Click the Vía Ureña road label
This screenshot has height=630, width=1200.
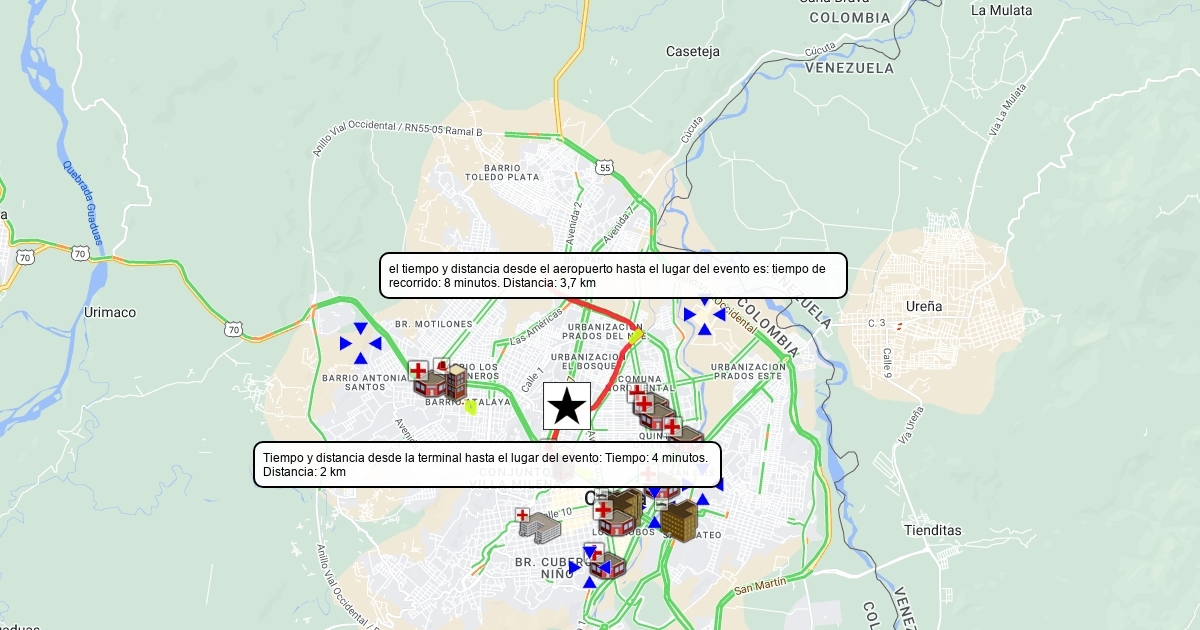(x=910, y=427)
